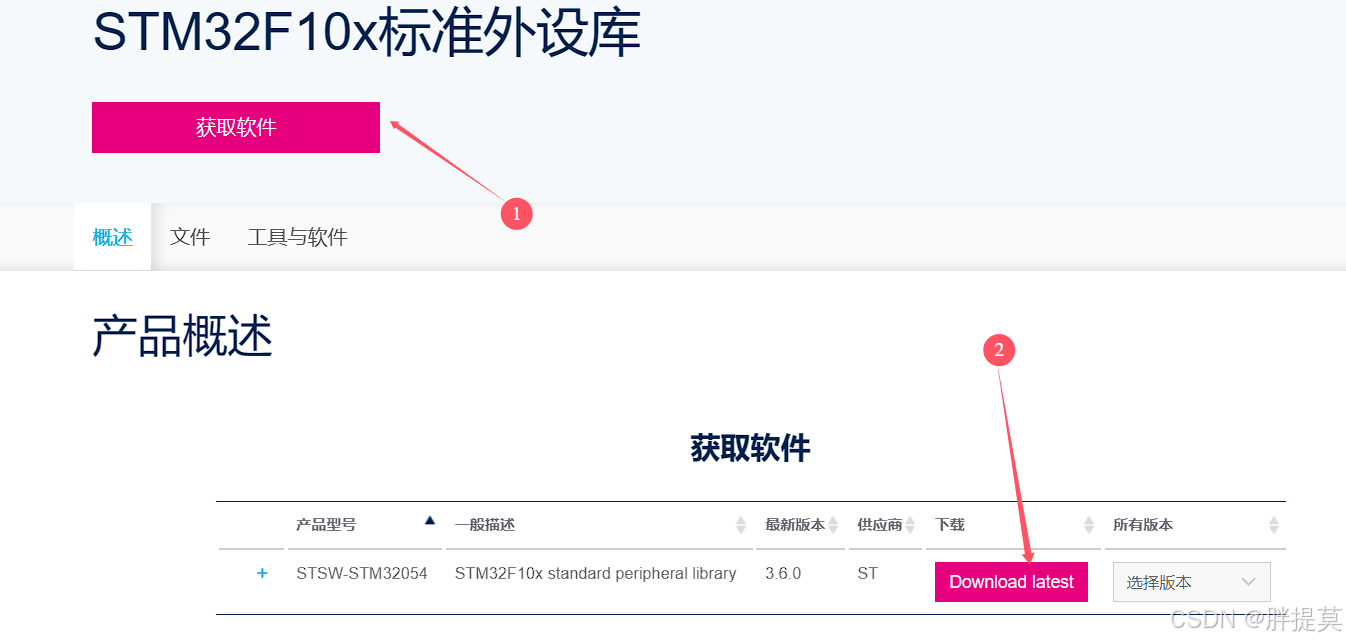This screenshot has height=641, width=1346.
Task: Sort by 最新版本 column arrows
Action: point(833,524)
